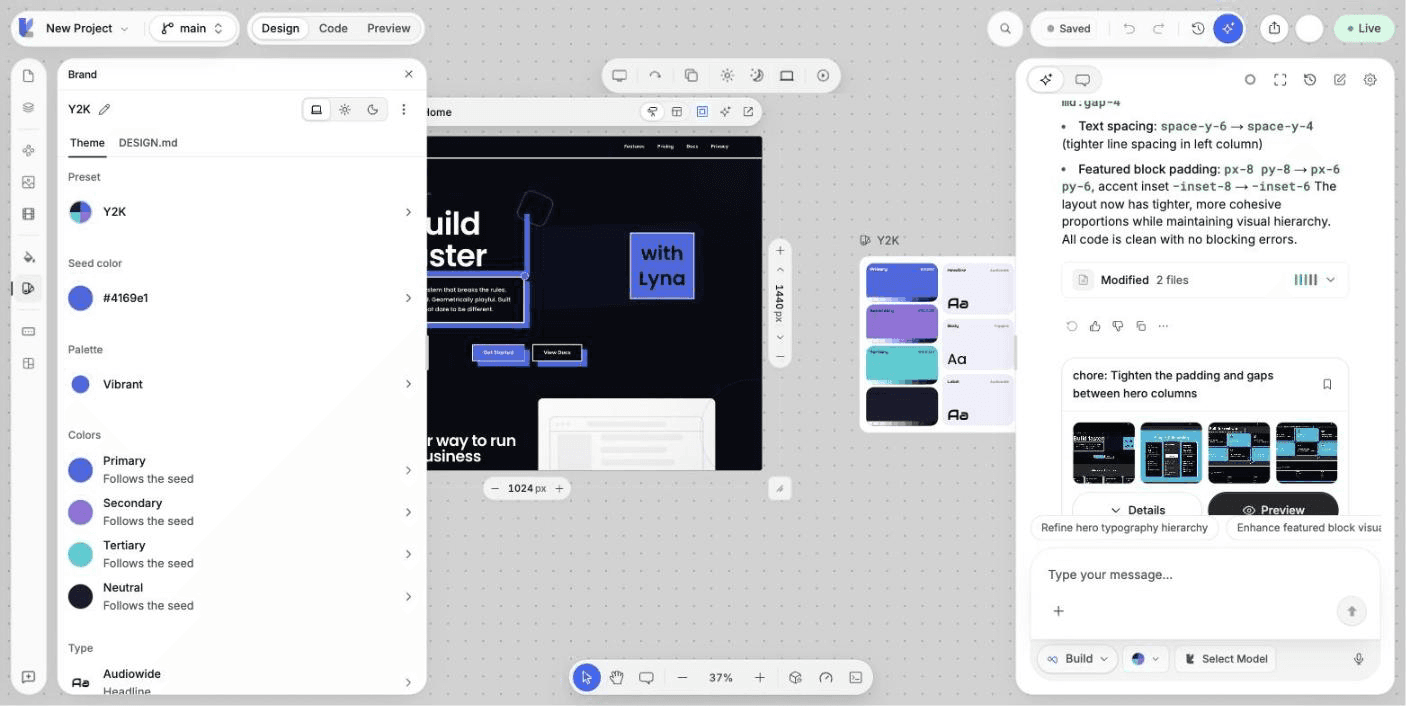Toggle the AI sparkle assistant button
Image resolution: width=1406 pixels, height=706 pixels.
(x=1228, y=28)
